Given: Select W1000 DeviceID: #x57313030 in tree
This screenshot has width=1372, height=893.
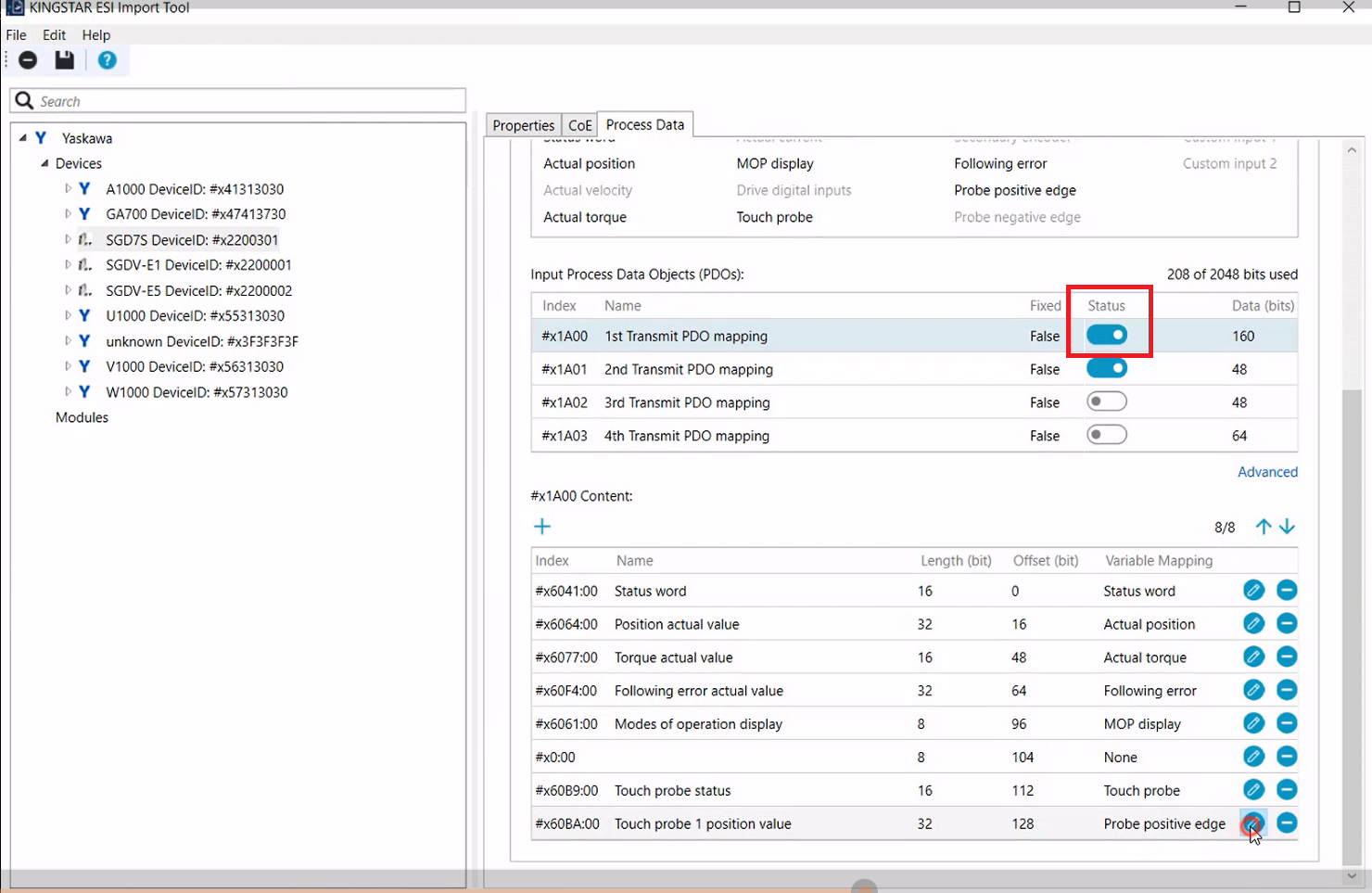Looking at the screenshot, I should (197, 392).
